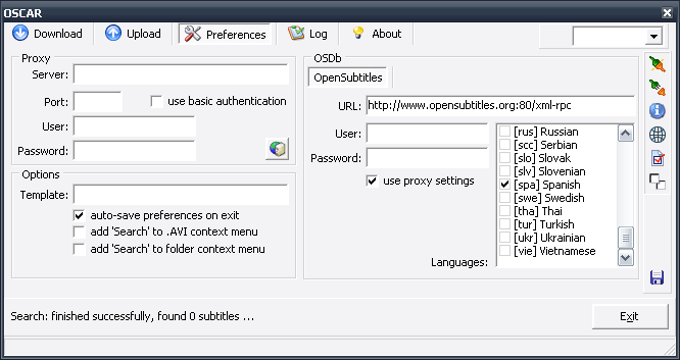Enable add 'Search' to .AVI context menu
The width and height of the screenshot is (680, 360).
click(79, 232)
